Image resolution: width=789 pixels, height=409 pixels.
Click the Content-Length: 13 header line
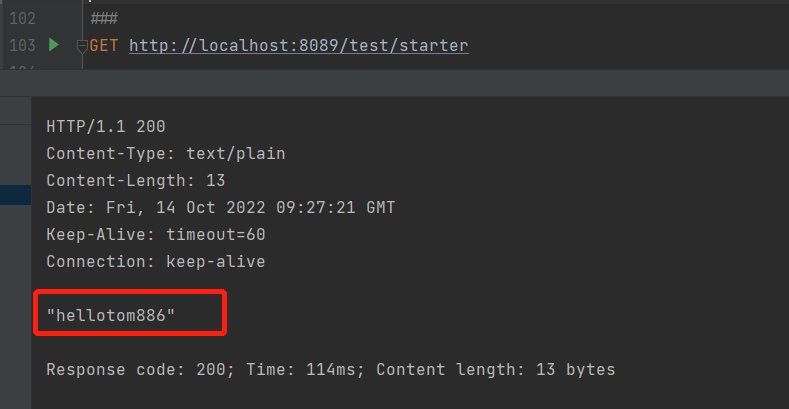136,180
